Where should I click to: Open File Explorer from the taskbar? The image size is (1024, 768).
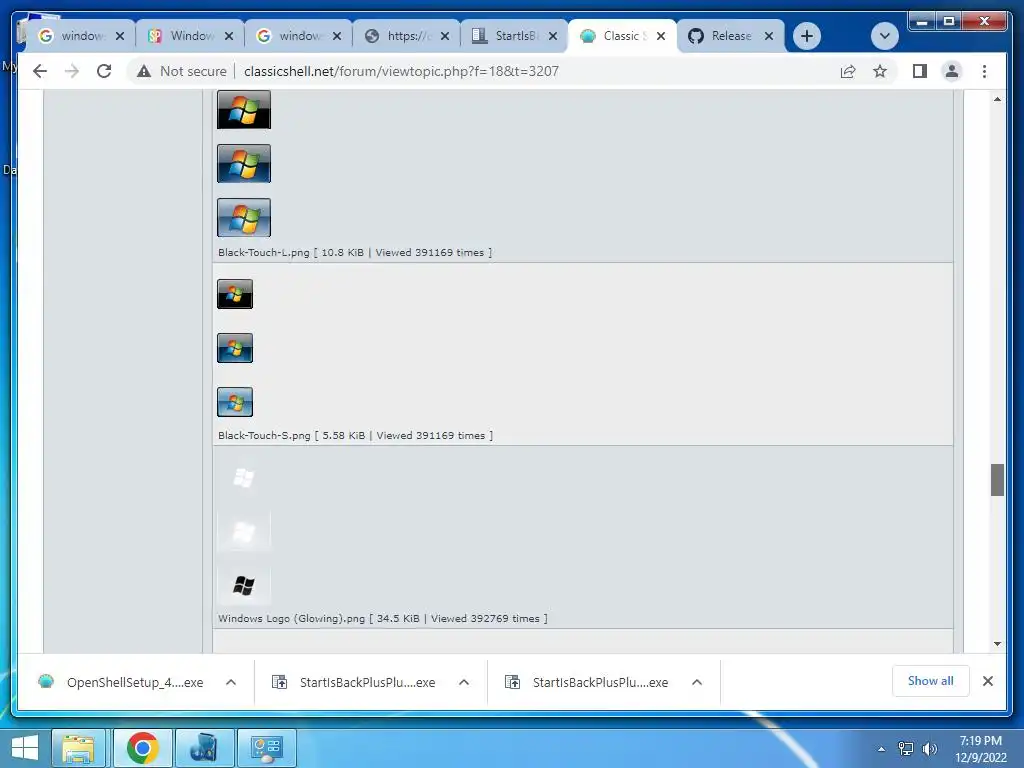pos(78,748)
